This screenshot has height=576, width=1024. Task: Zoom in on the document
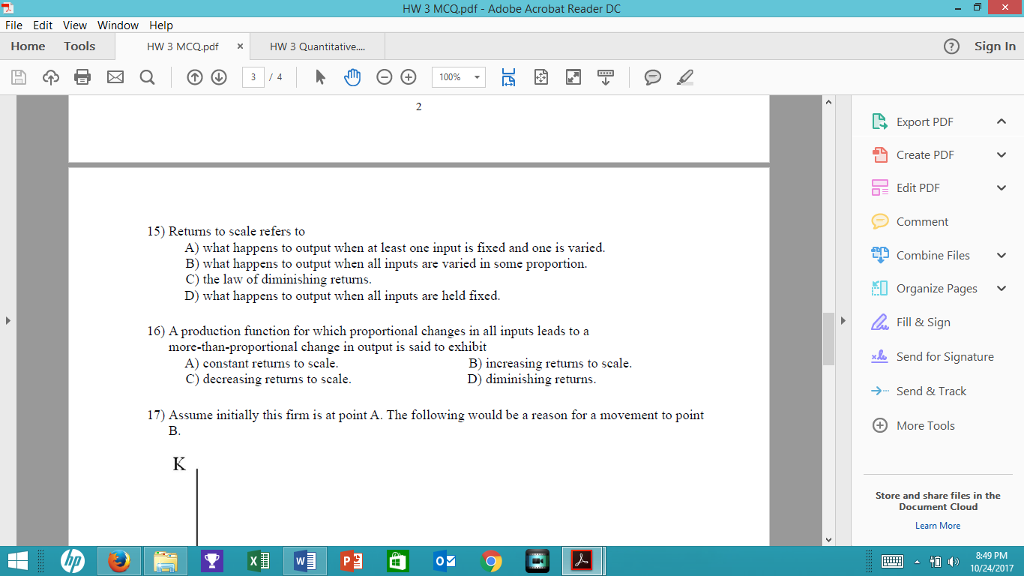coord(409,76)
